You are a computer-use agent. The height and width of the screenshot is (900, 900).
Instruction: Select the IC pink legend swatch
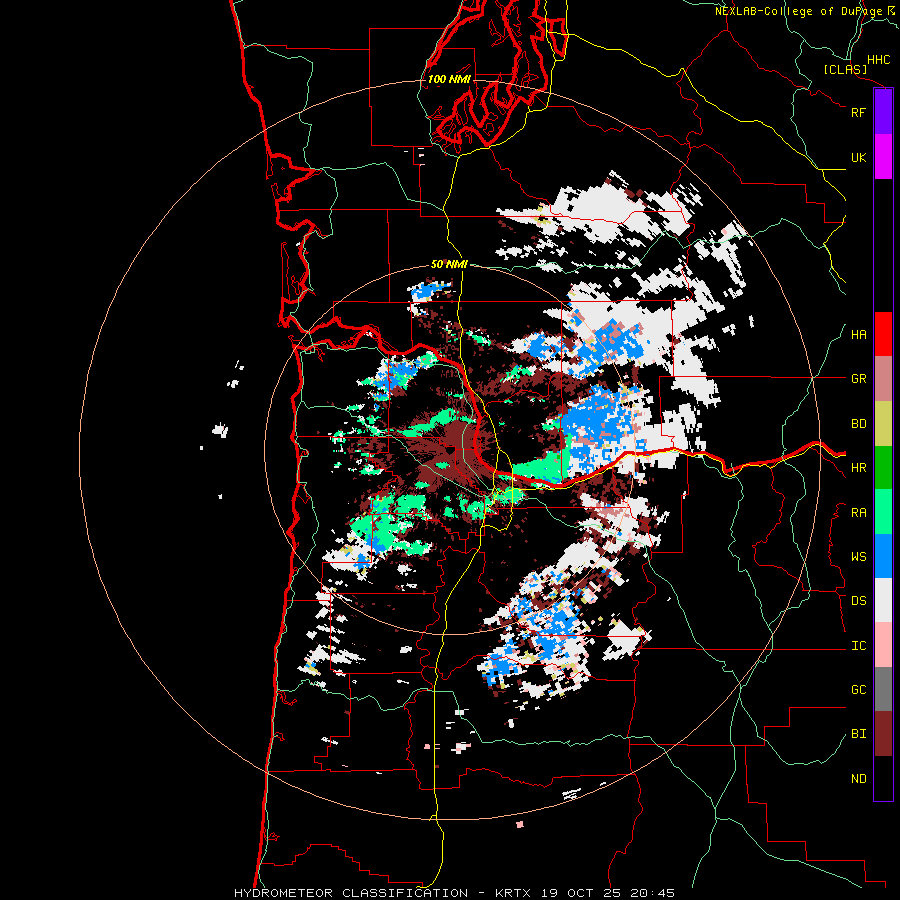click(883, 645)
